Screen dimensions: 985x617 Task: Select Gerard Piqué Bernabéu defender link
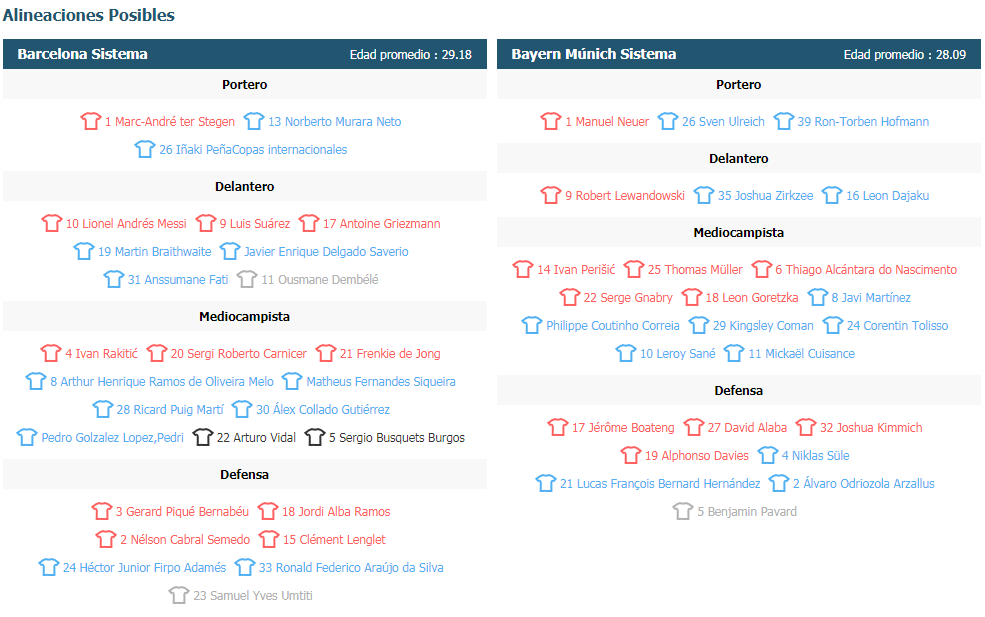[182, 511]
